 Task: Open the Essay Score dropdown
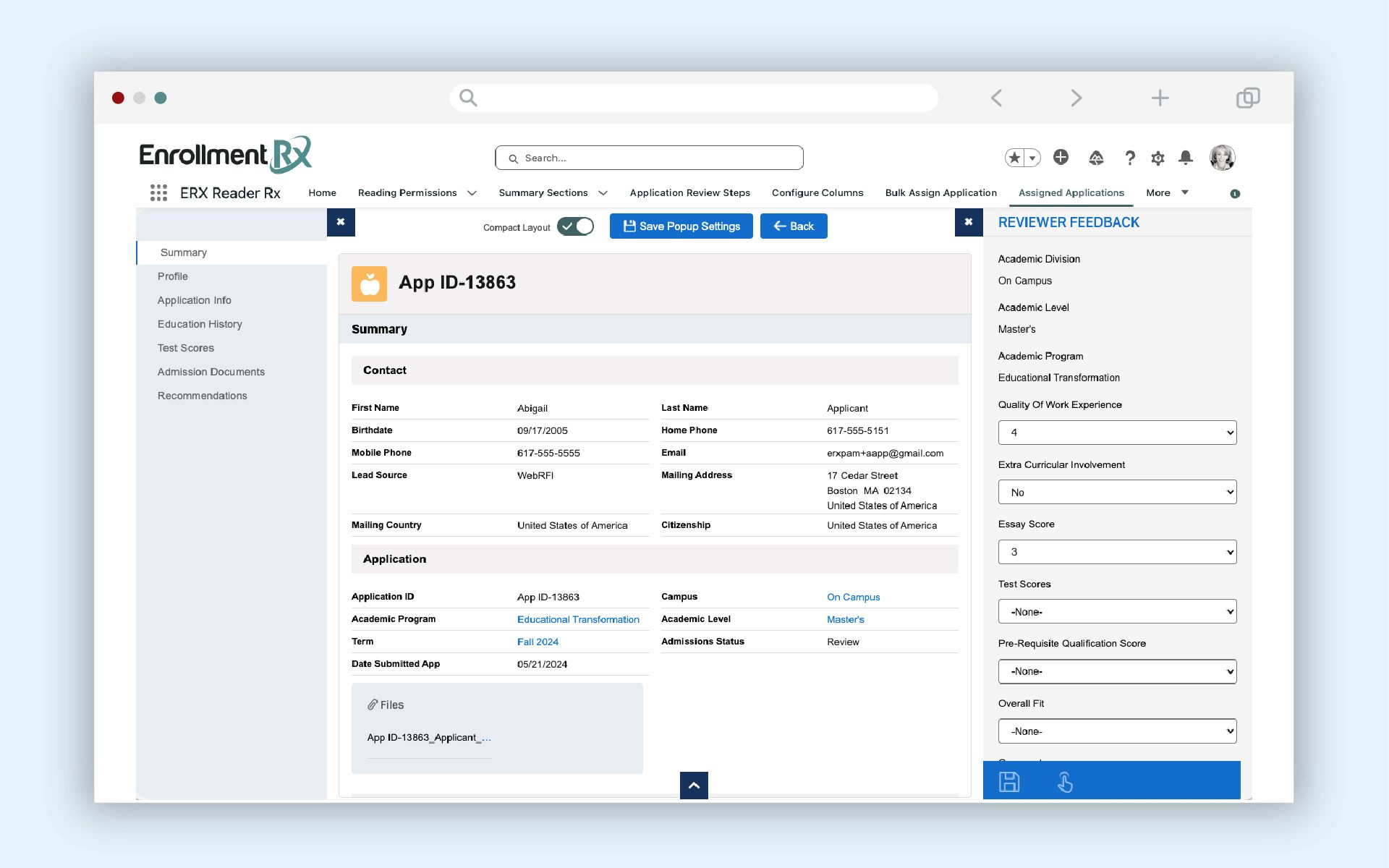[x=1117, y=552]
